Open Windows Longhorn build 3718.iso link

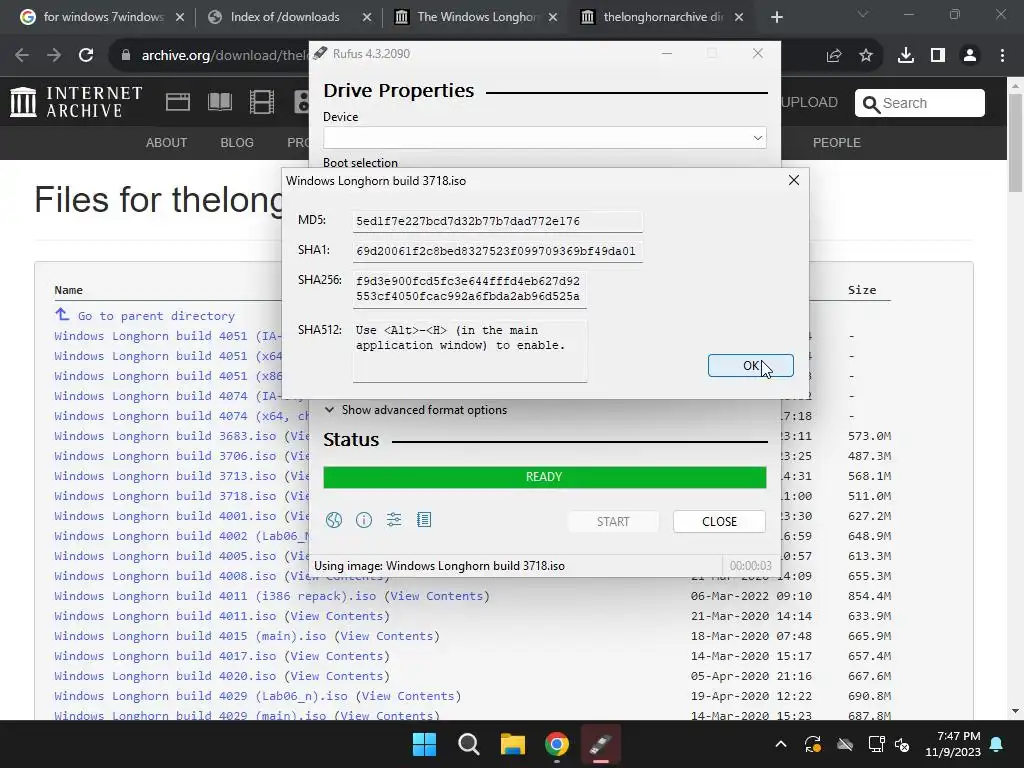[x=165, y=496]
